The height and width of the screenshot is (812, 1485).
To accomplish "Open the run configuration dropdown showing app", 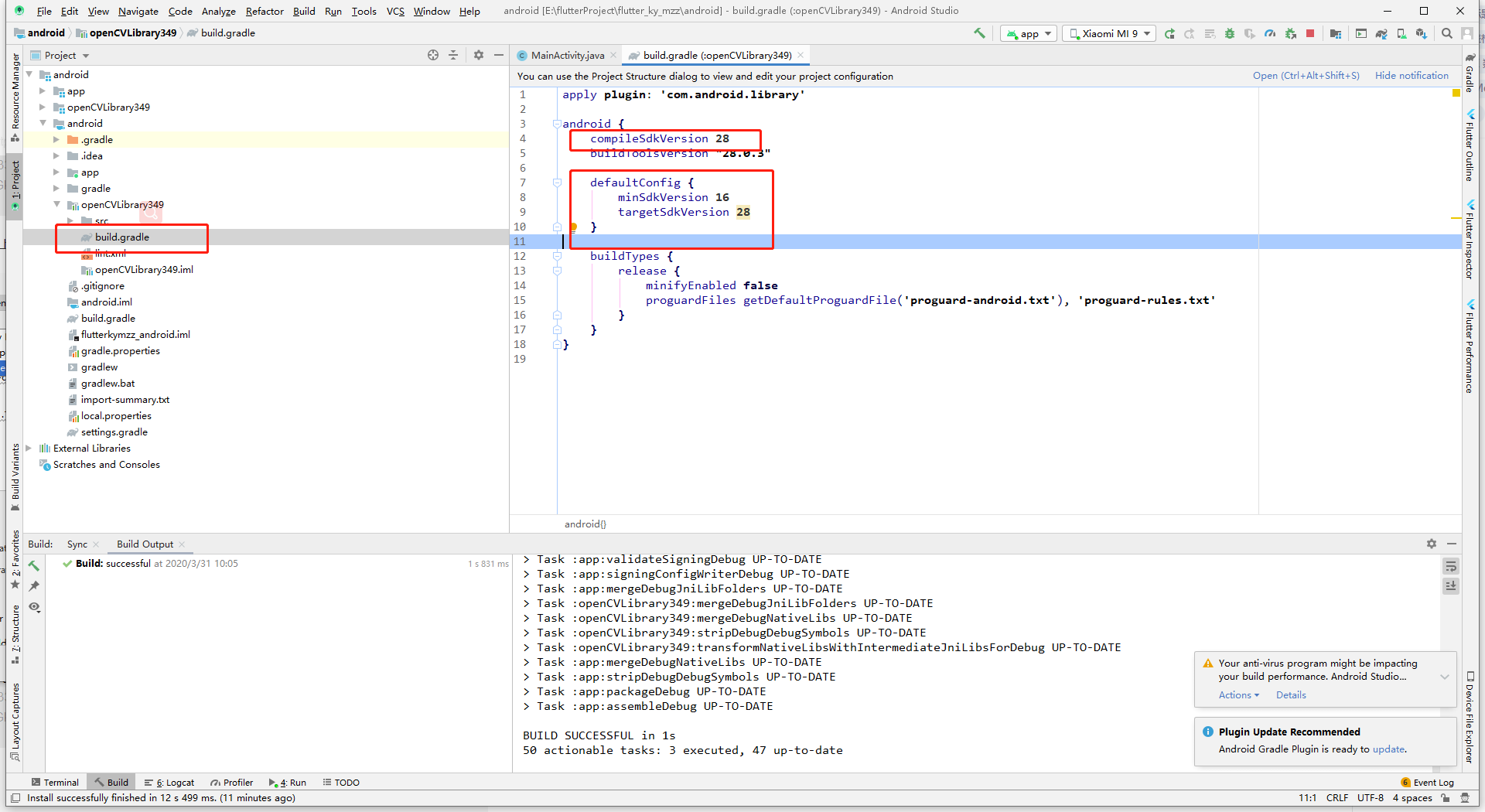I will pos(1028,33).
